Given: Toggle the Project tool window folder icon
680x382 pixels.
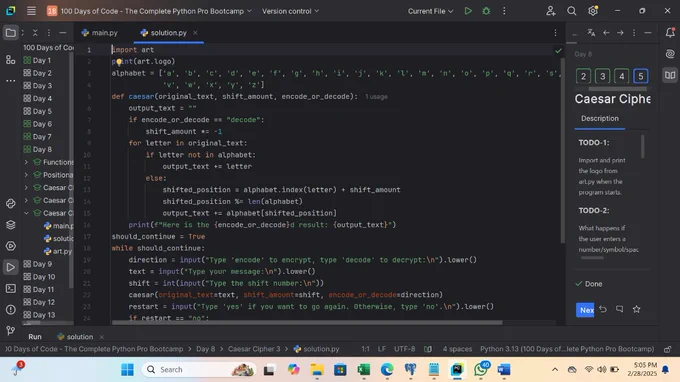Looking at the screenshot, I should (x=11, y=33).
